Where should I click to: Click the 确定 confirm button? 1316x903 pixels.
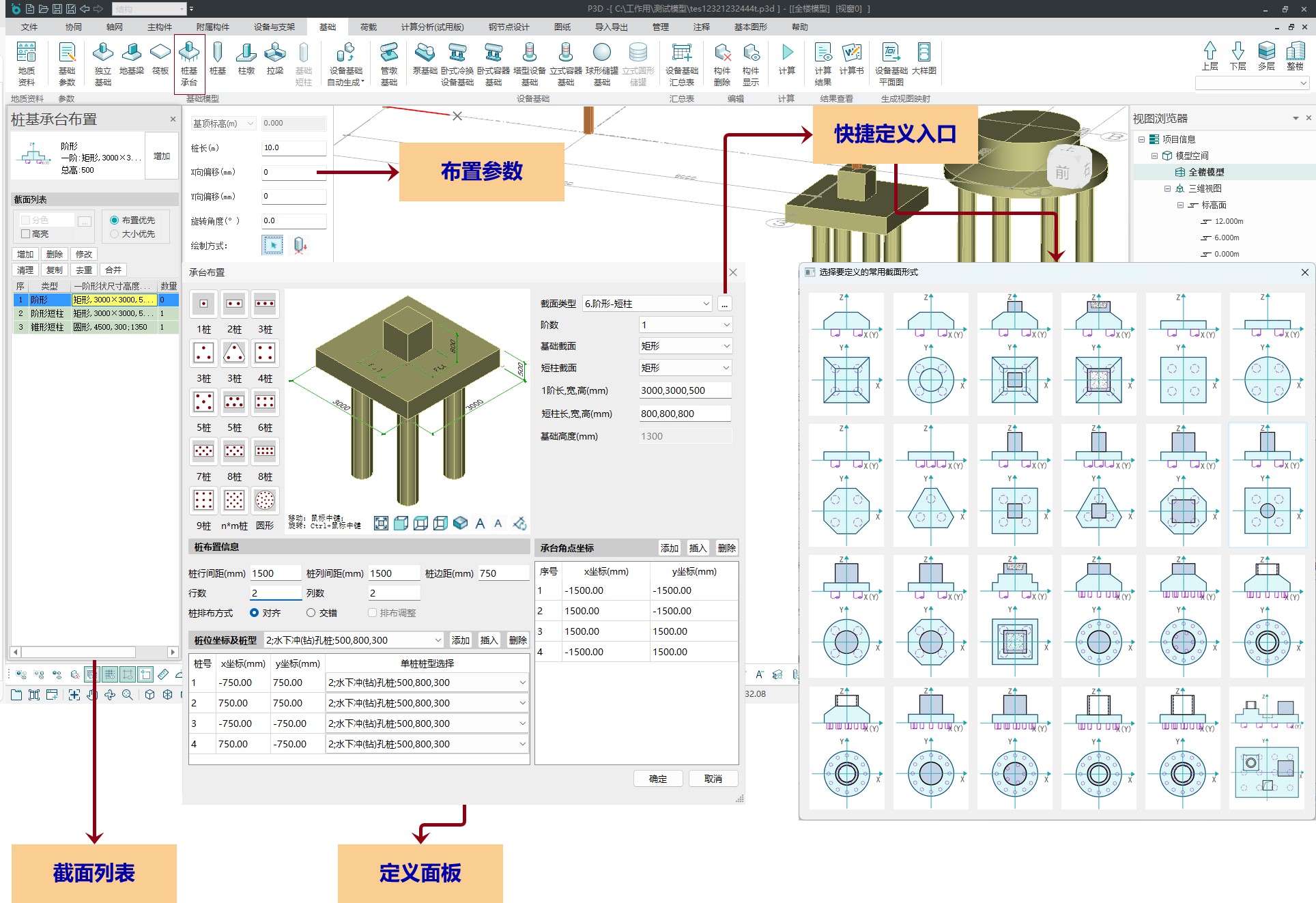(x=658, y=779)
